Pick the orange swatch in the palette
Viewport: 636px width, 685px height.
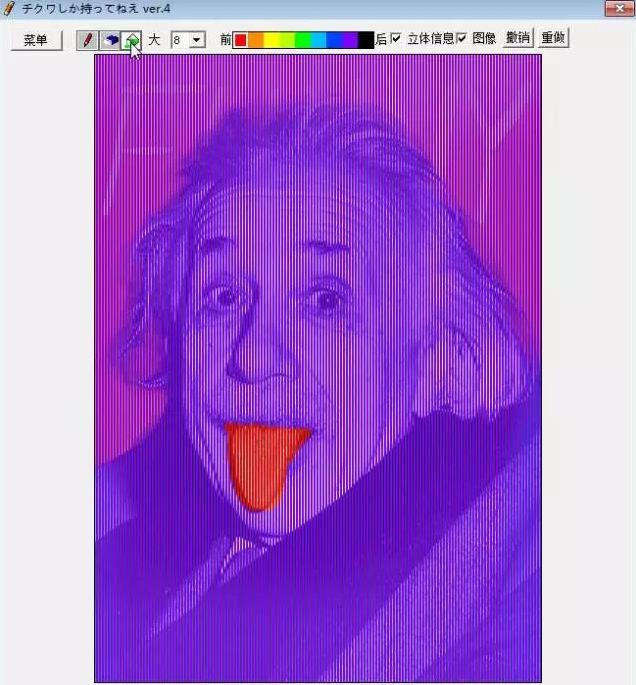(x=256, y=40)
